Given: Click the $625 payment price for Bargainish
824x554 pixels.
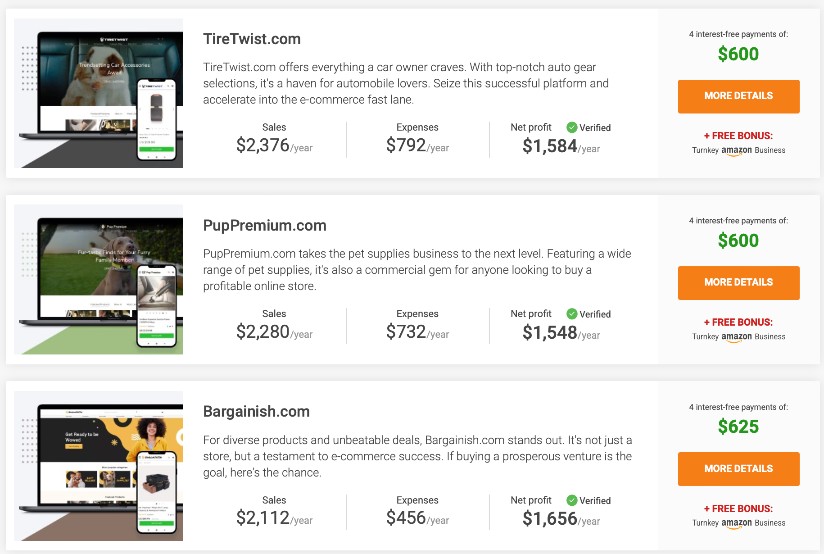Looking at the screenshot, I should point(738,427).
